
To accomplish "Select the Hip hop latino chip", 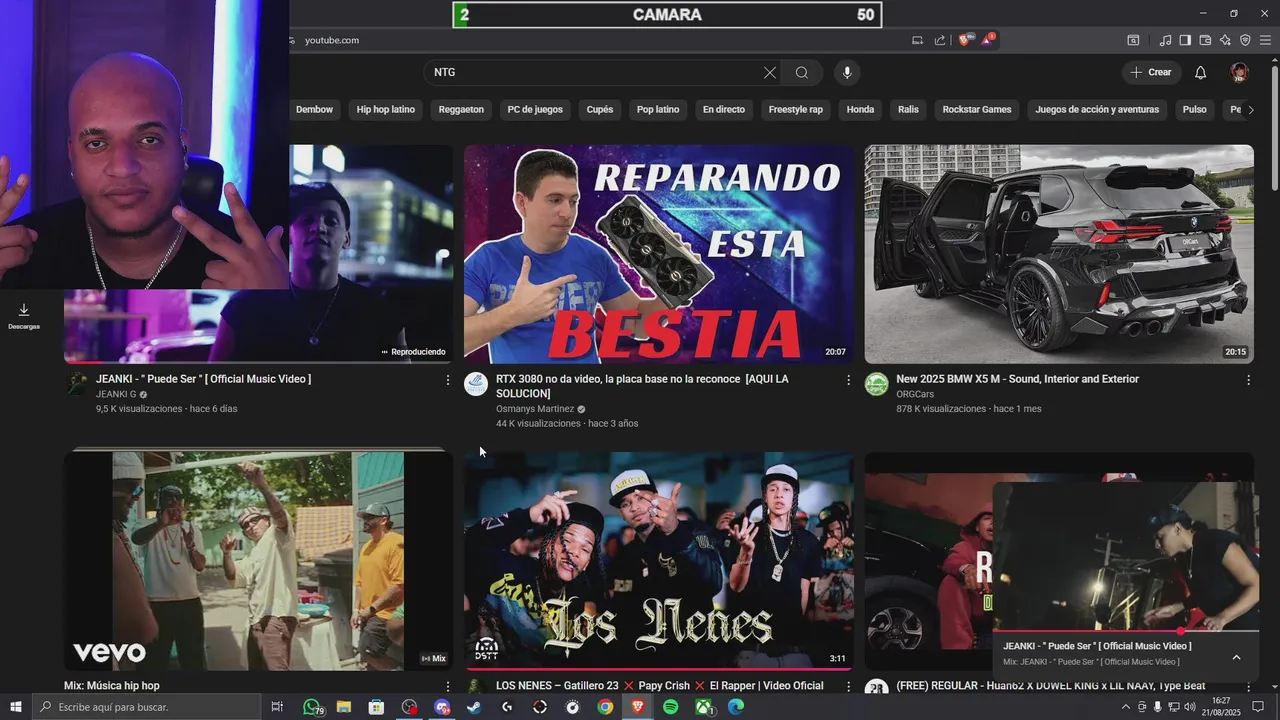I will (x=386, y=110).
